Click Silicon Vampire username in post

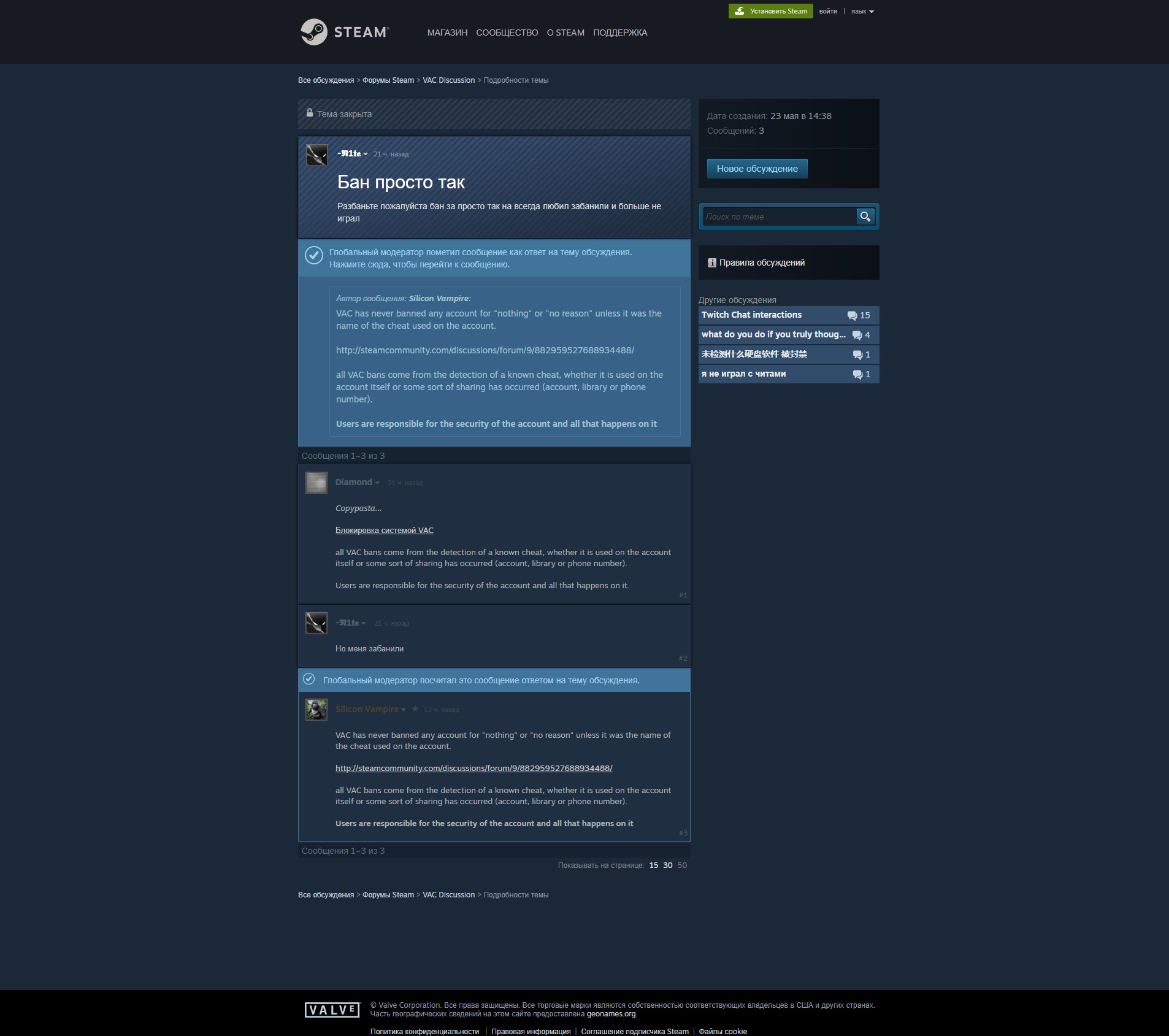[367, 710]
